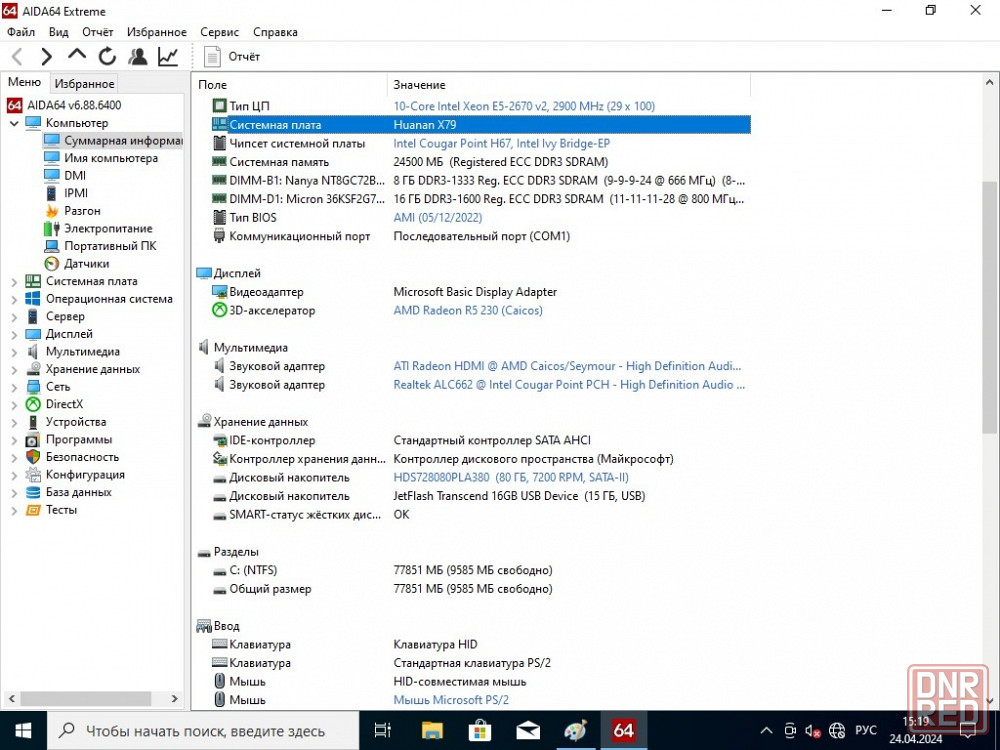Open the AMD Radeon R5 230 (Caicos) link
1000x750 pixels.
[x=467, y=311]
